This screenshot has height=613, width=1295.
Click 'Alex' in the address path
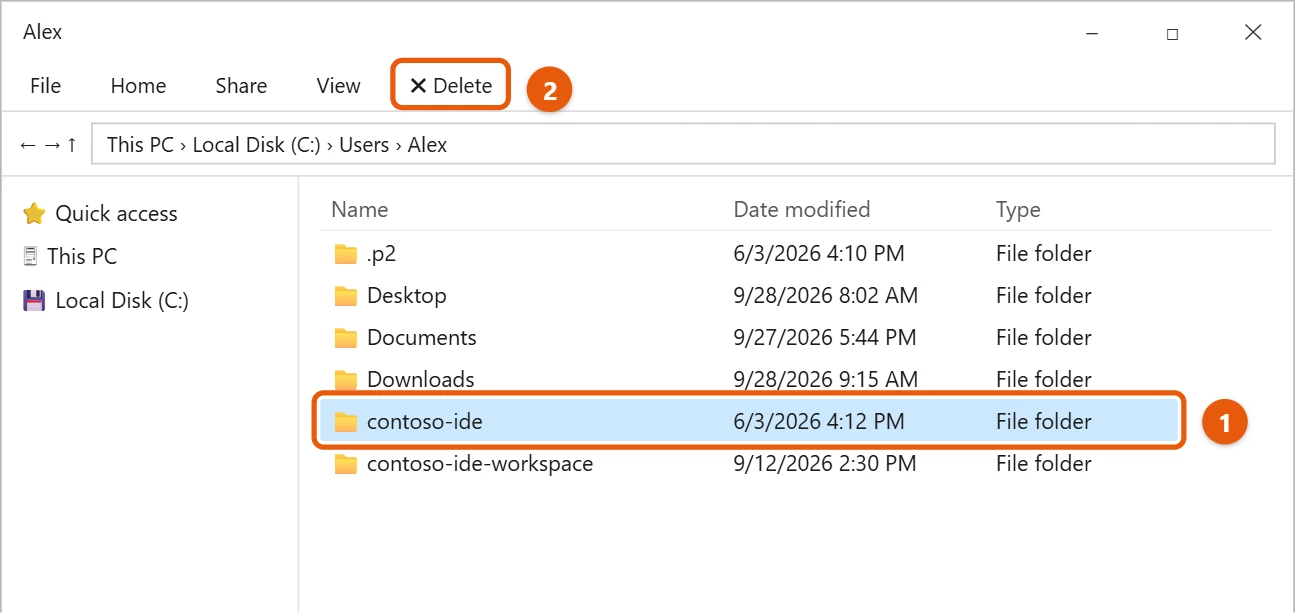point(427,145)
